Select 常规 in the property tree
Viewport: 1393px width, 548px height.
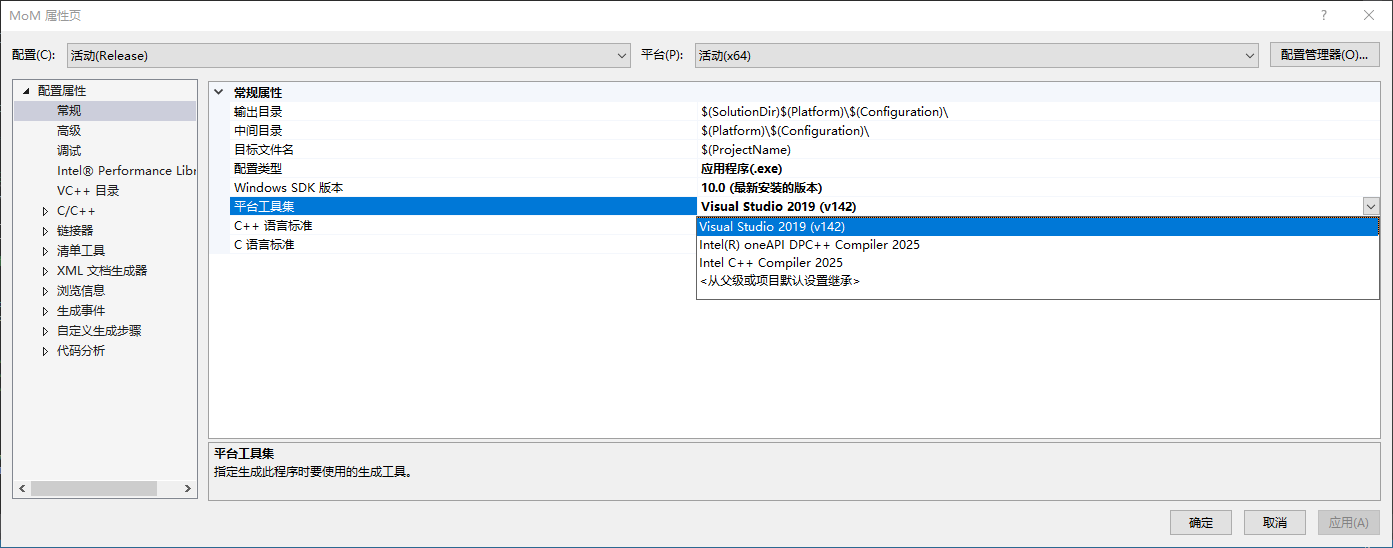pos(69,111)
